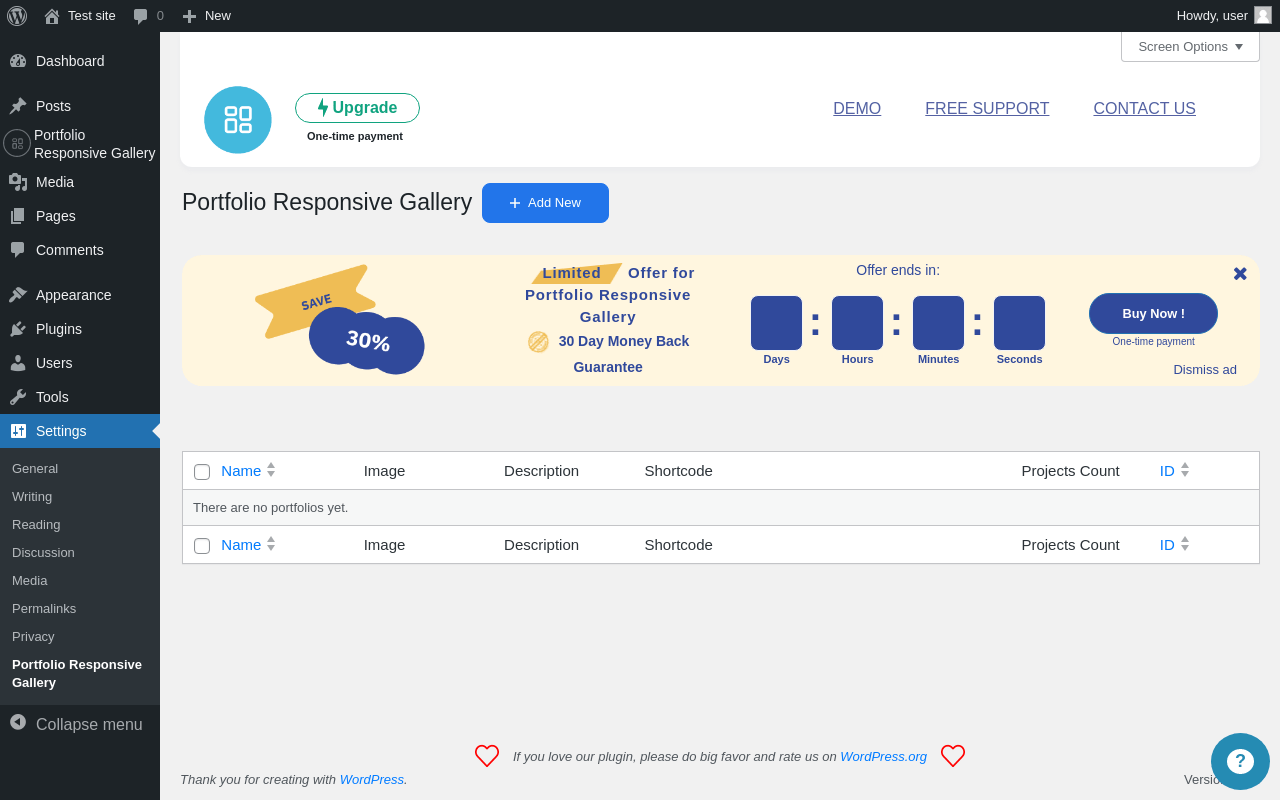
Task: Click the Save 30% badge graphic
Action: (x=340, y=320)
